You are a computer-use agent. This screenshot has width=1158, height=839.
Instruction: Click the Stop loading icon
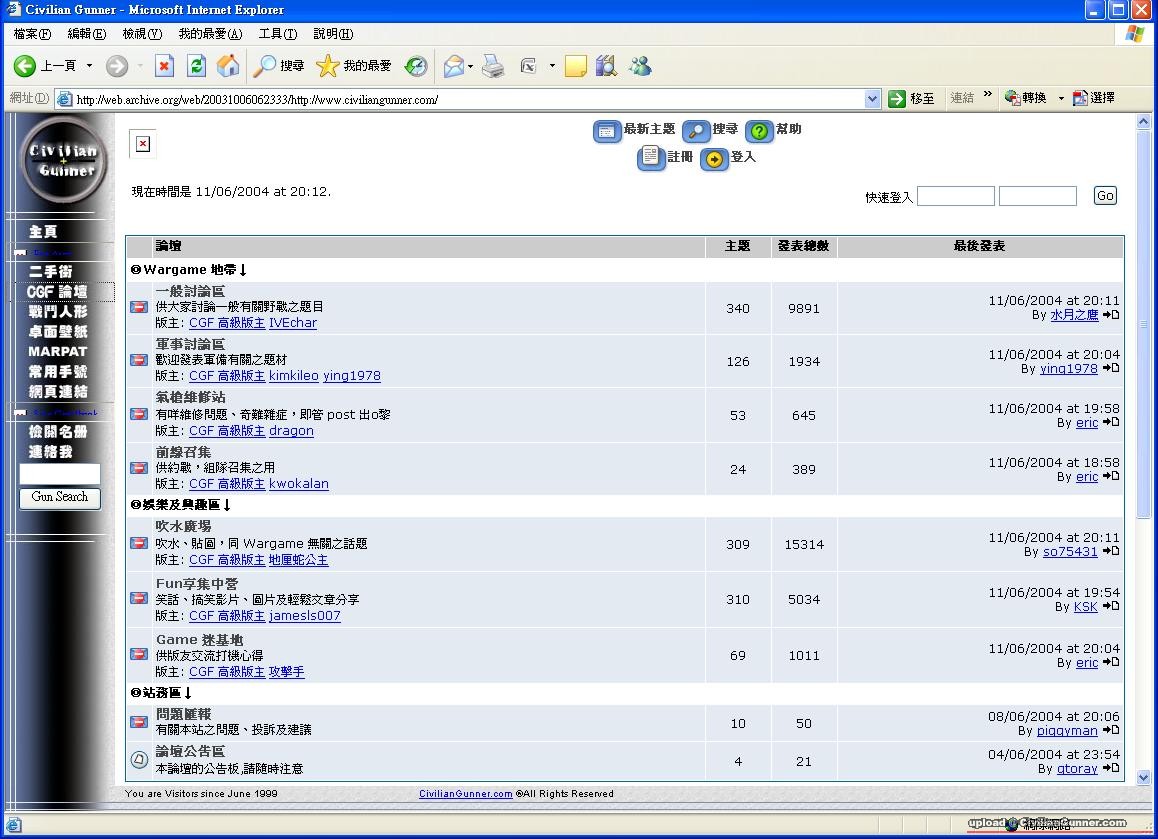pyautogui.click(x=164, y=66)
